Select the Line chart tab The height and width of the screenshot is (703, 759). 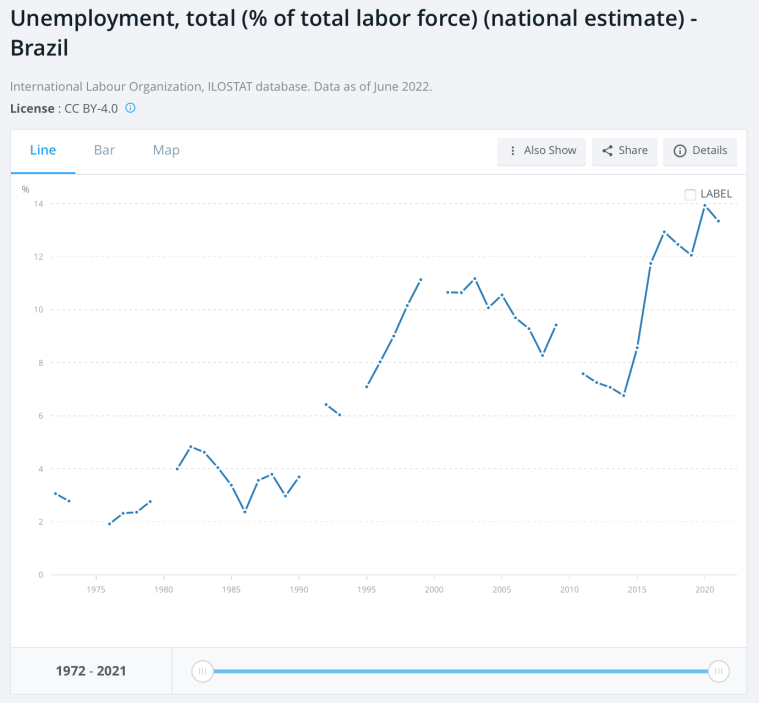[43, 150]
